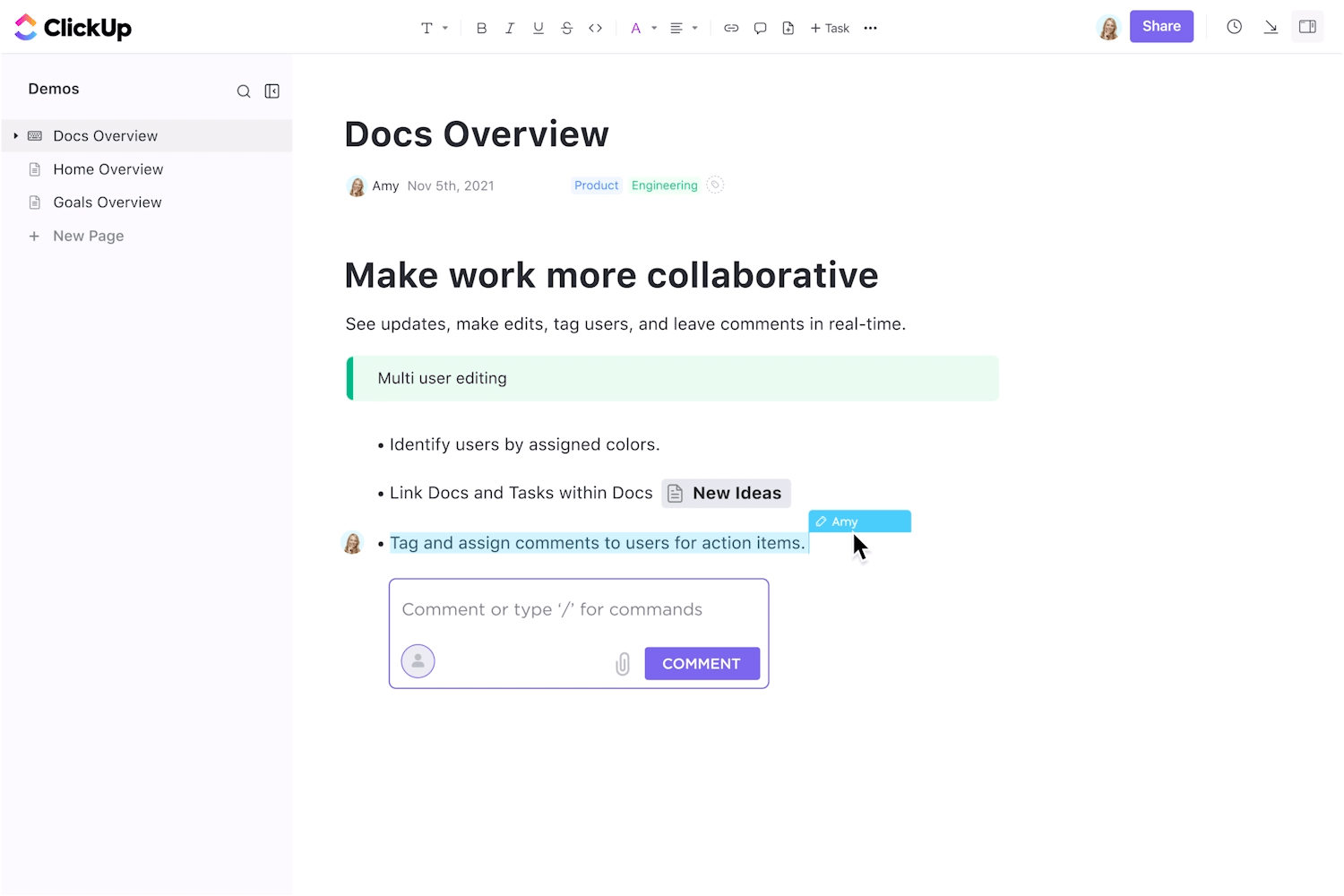Click the new page document icon in toolbar
This screenshot has height=896, width=1344.
pyautogui.click(x=788, y=28)
